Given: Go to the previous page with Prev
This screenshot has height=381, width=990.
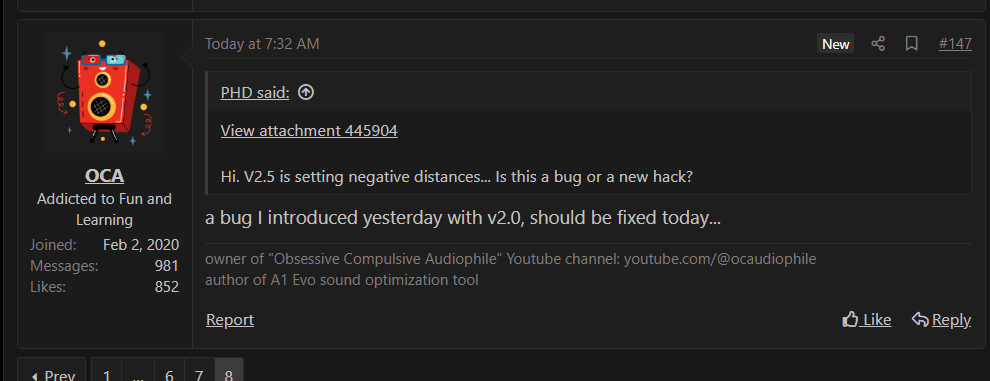Looking at the screenshot, I should [52, 373].
